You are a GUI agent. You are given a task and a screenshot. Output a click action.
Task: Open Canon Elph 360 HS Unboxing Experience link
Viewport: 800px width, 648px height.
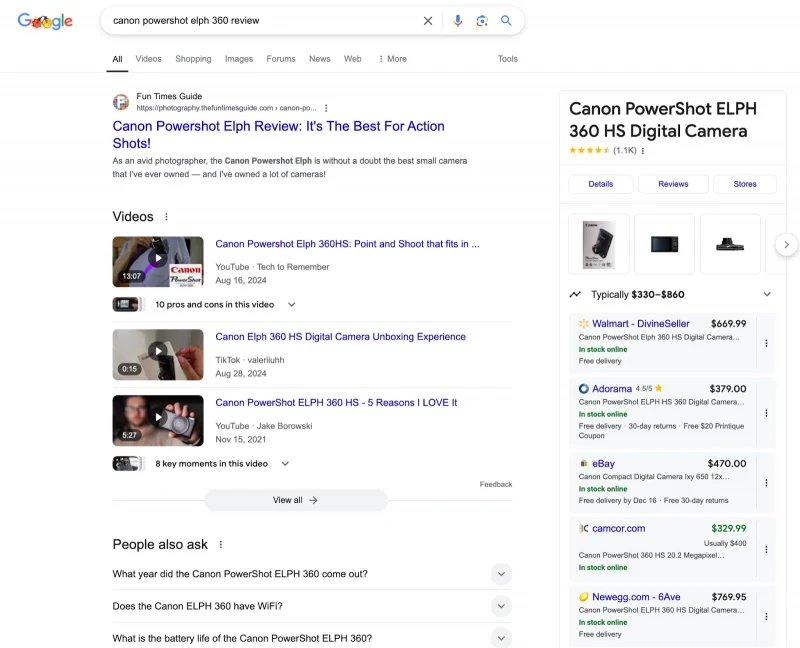(340, 337)
